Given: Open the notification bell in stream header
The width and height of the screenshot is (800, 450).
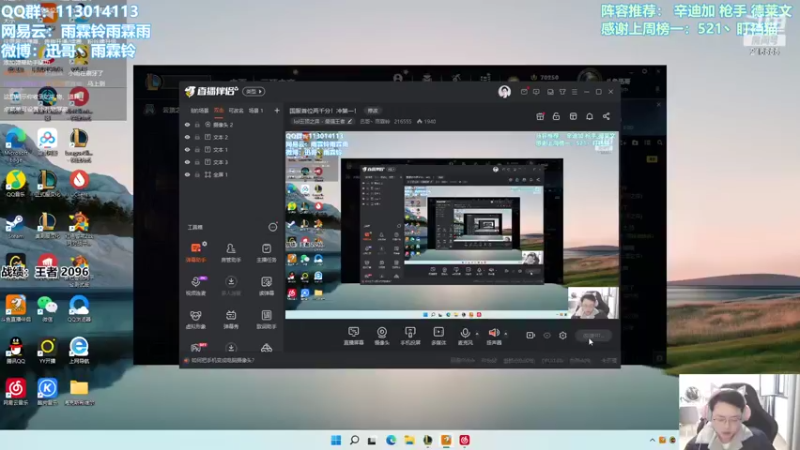Looking at the screenshot, I should (x=589, y=116).
